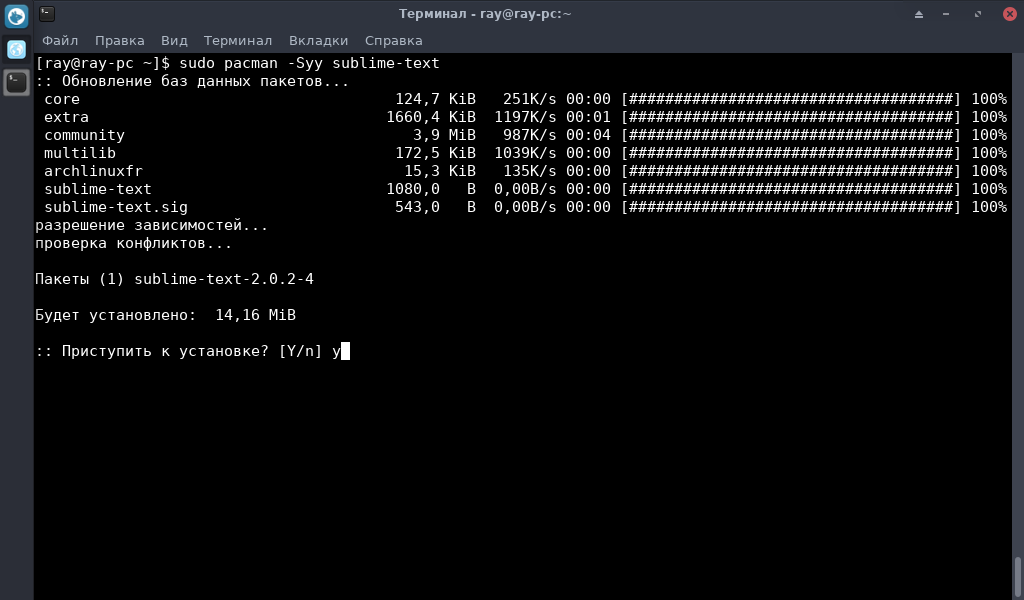The width and height of the screenshot is (1024, 600).
Task: Click the core repository progress bar
Action: coord(790,99)
